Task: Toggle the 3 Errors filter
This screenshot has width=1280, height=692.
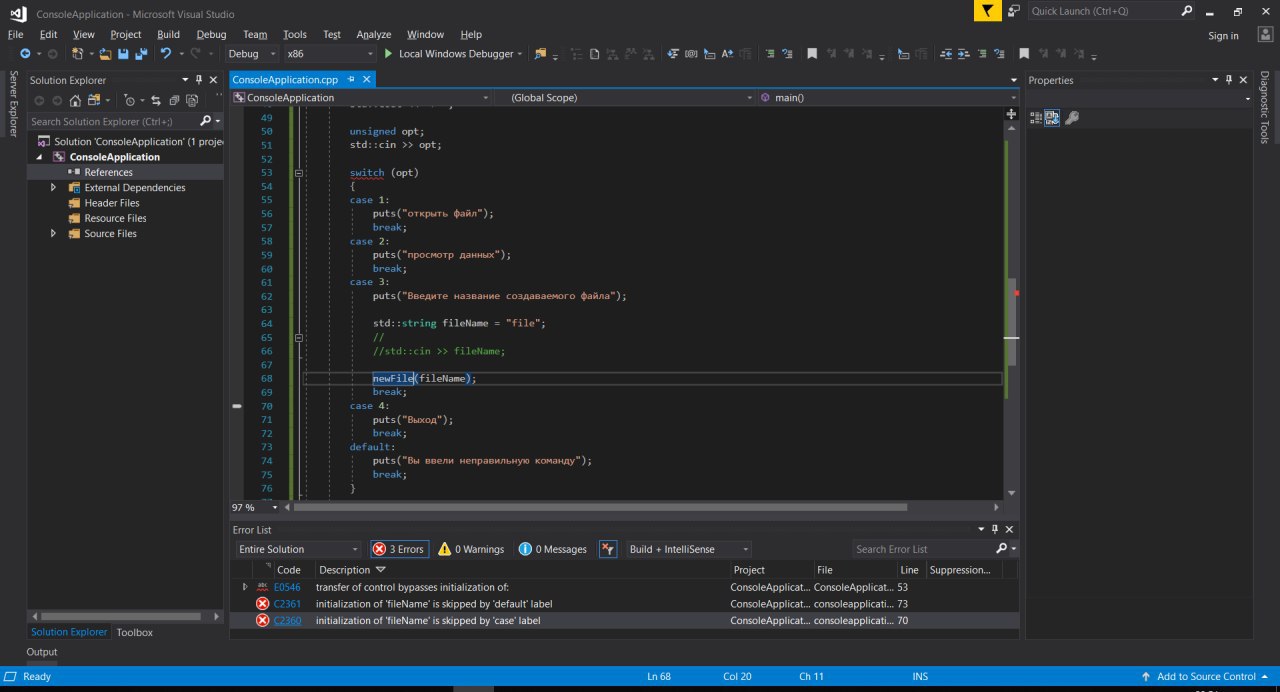Action: pos(399,549)
